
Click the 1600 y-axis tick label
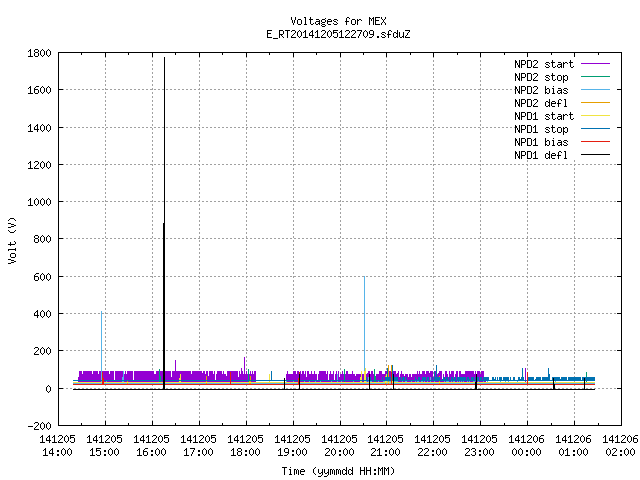[39, 90]
